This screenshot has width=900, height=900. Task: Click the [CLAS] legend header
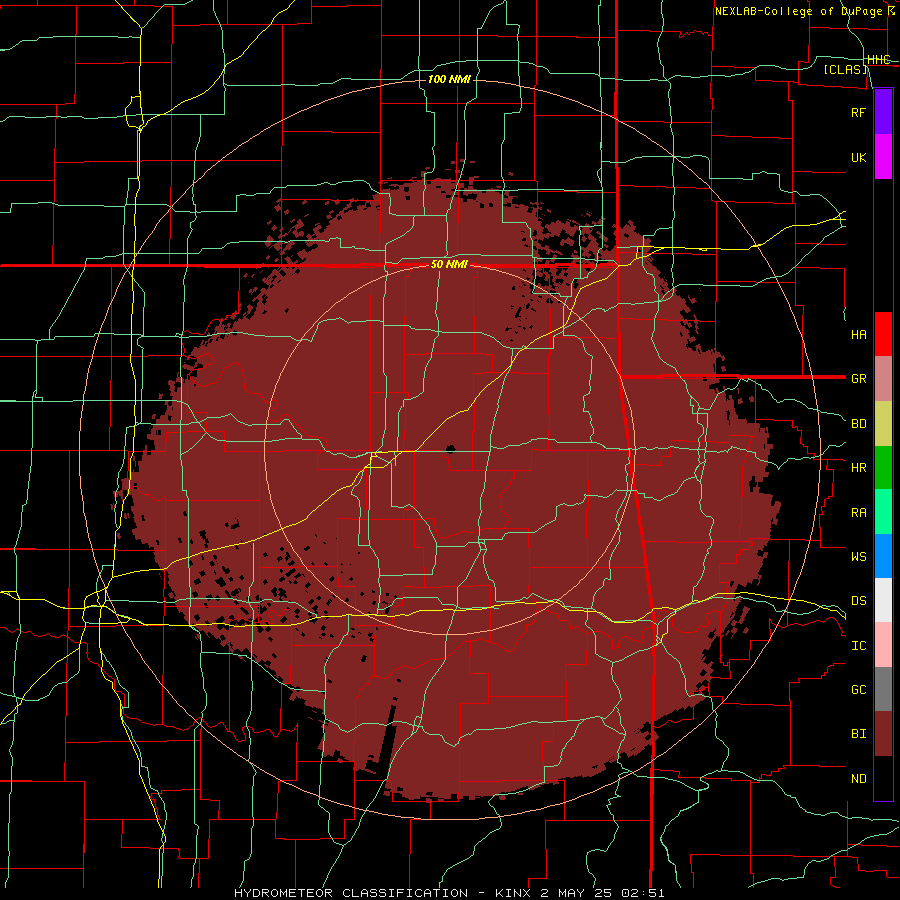coord(845,69)
